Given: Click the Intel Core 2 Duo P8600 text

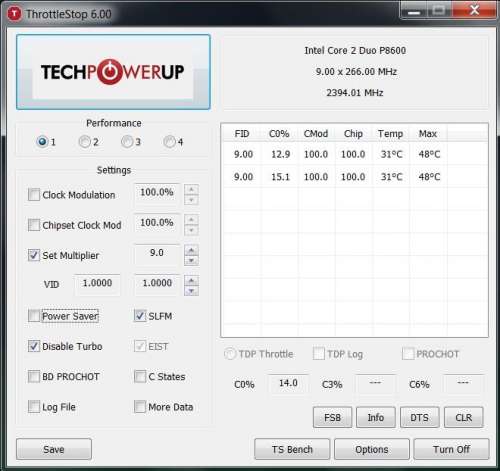Looking at the screenshot, I should point(355,50).
